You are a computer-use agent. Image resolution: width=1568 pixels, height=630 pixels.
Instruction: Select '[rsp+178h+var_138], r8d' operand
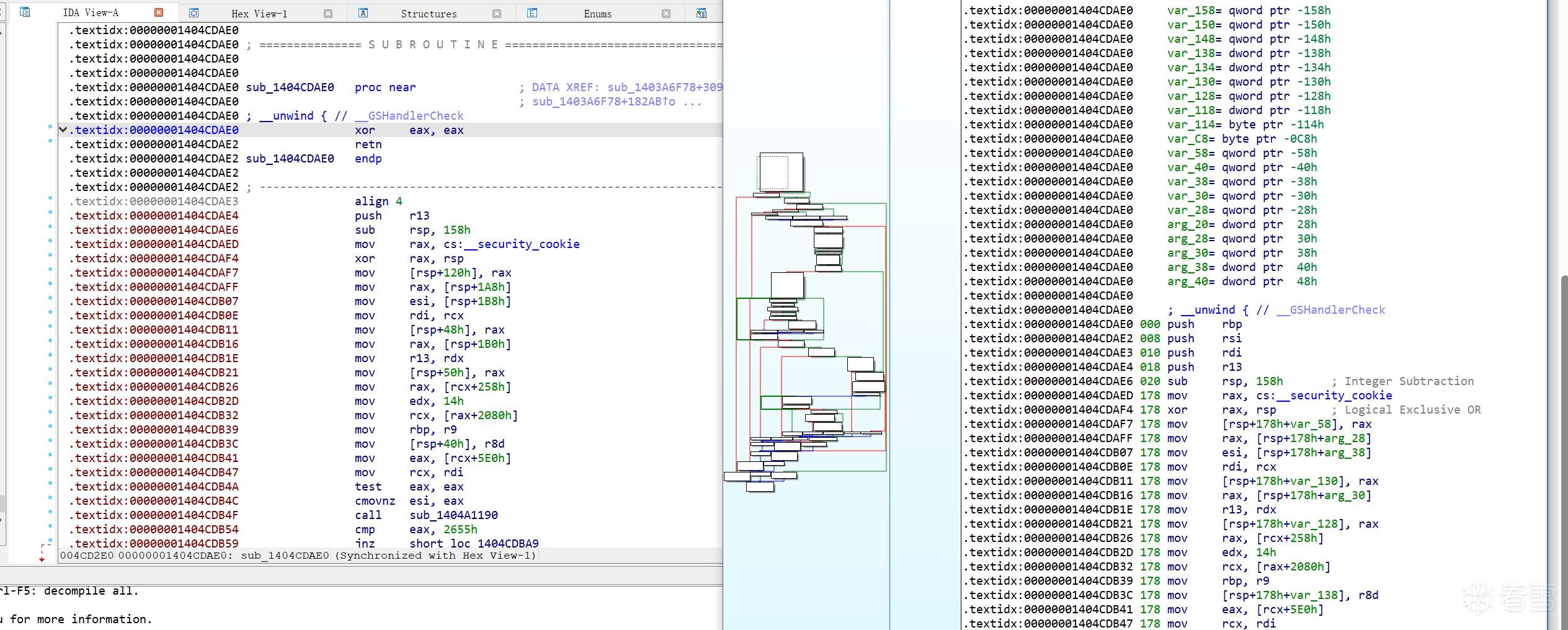(x=1300, y=595)
